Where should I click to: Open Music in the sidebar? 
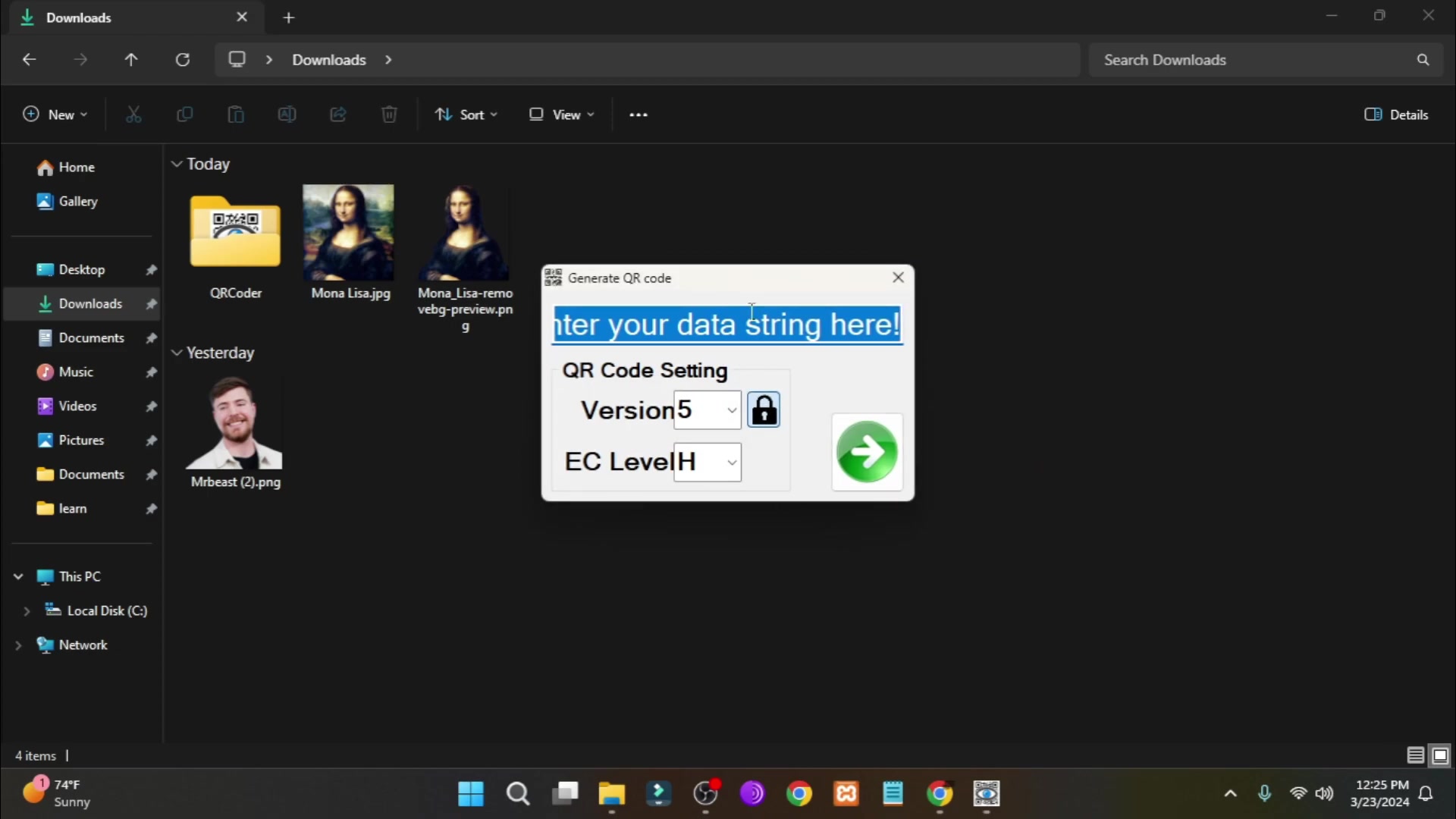pyautogui.click(x=76, y=372)
